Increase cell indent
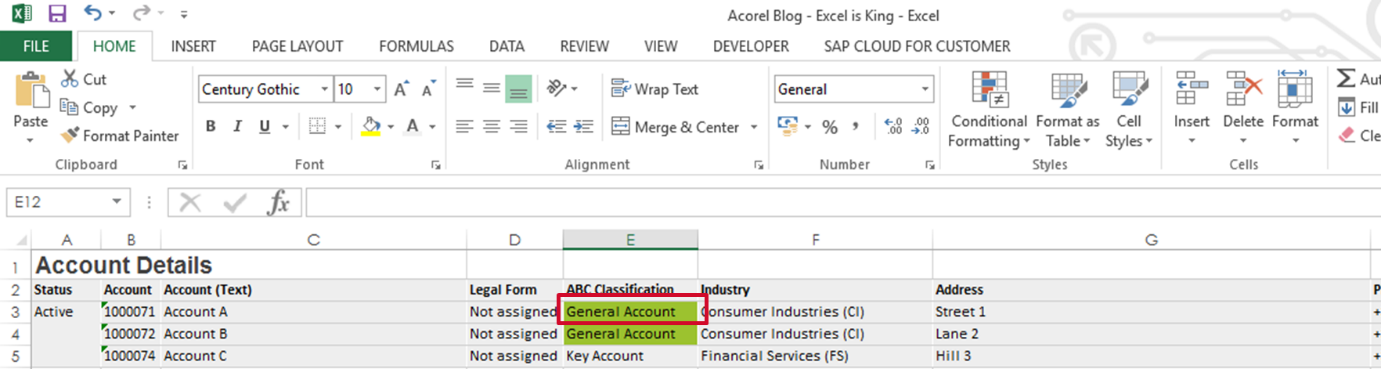 (583, 126)
